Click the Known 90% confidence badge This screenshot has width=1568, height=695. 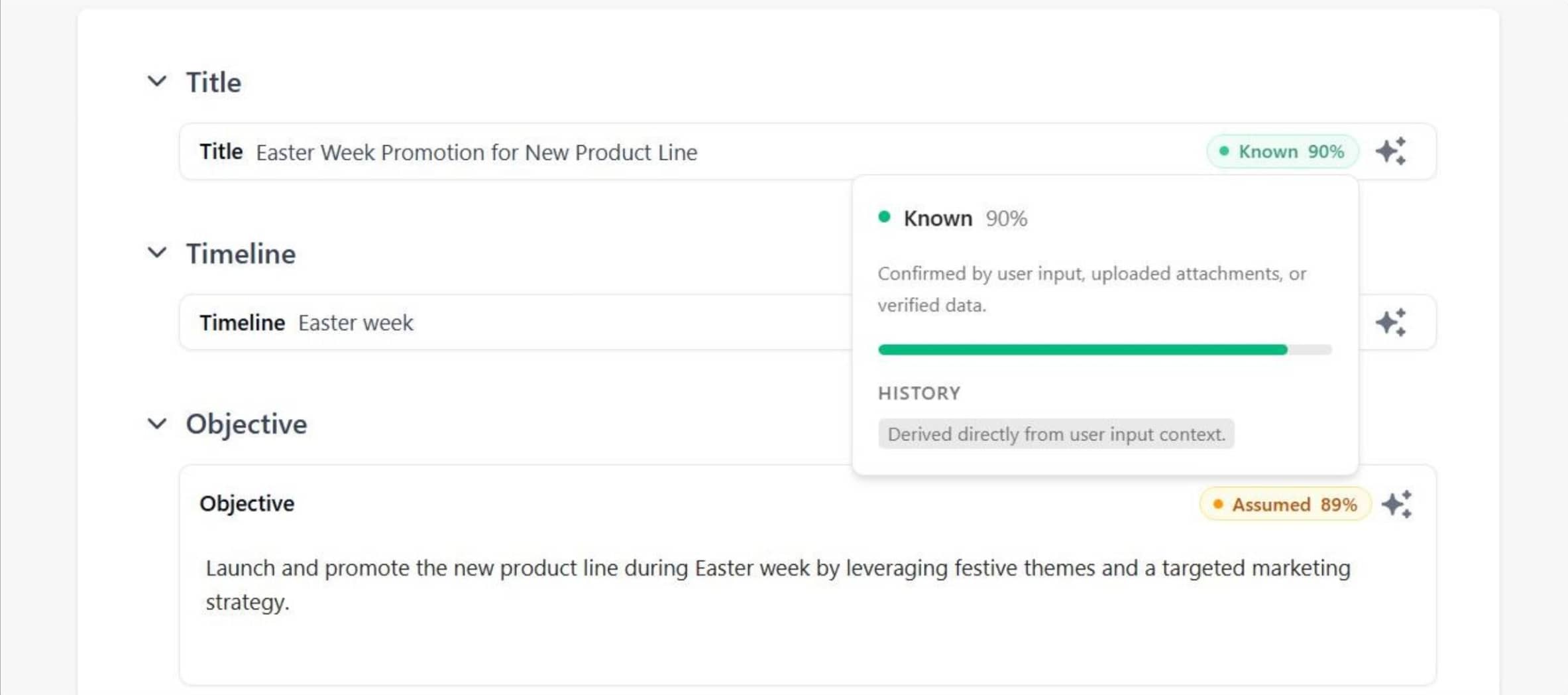1282,152
